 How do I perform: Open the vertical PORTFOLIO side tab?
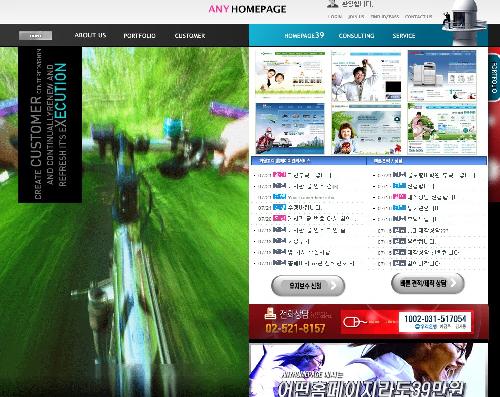click(494, 77)
